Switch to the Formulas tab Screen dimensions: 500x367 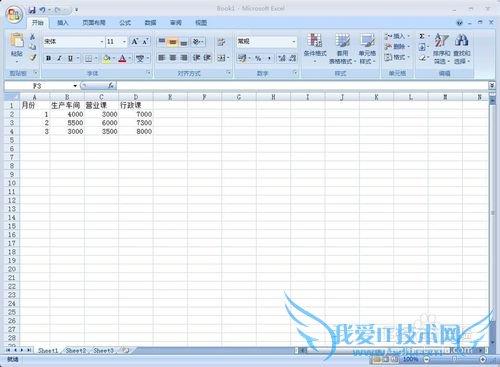click(x=125, y=23)
